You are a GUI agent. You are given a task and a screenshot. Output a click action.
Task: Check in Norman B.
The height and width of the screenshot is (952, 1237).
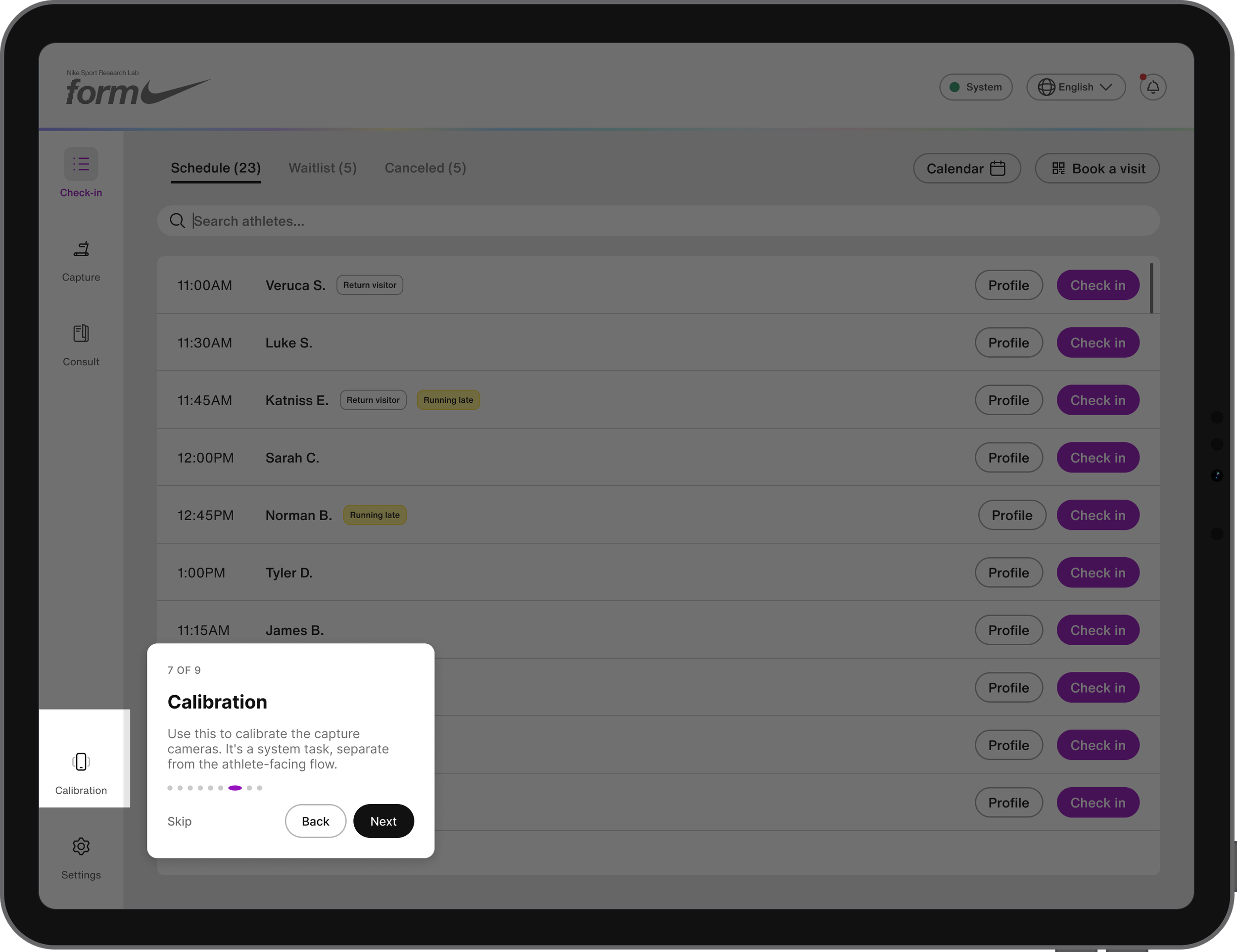pyautogui.click(x=1097, y=515)
